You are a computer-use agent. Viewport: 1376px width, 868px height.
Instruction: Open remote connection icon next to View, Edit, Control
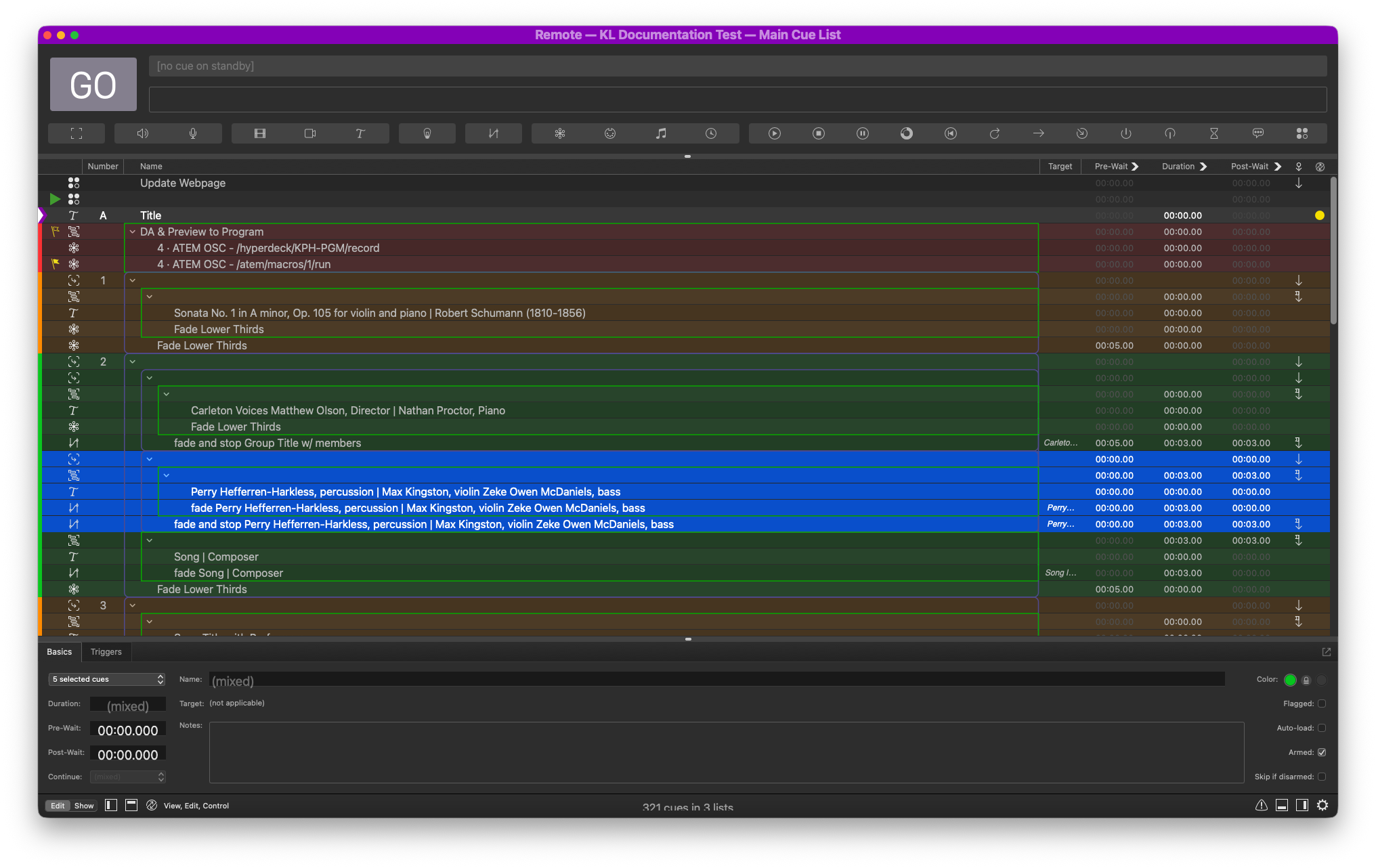[152, 805]
